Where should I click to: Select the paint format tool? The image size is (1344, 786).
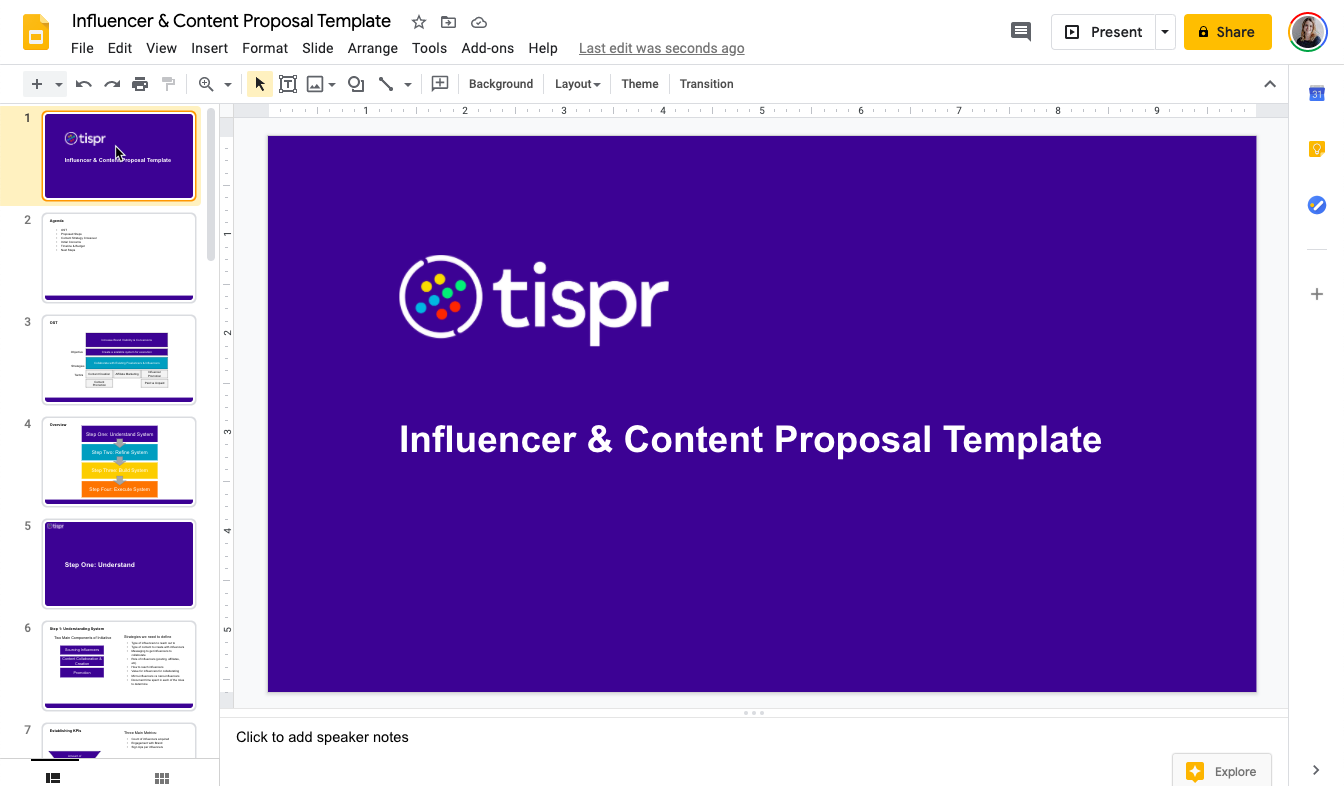(168, 84)
